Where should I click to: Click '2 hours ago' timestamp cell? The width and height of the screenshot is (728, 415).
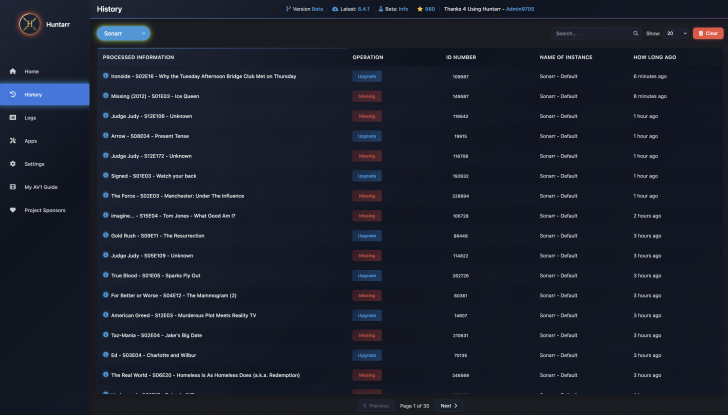pos(647,216)
